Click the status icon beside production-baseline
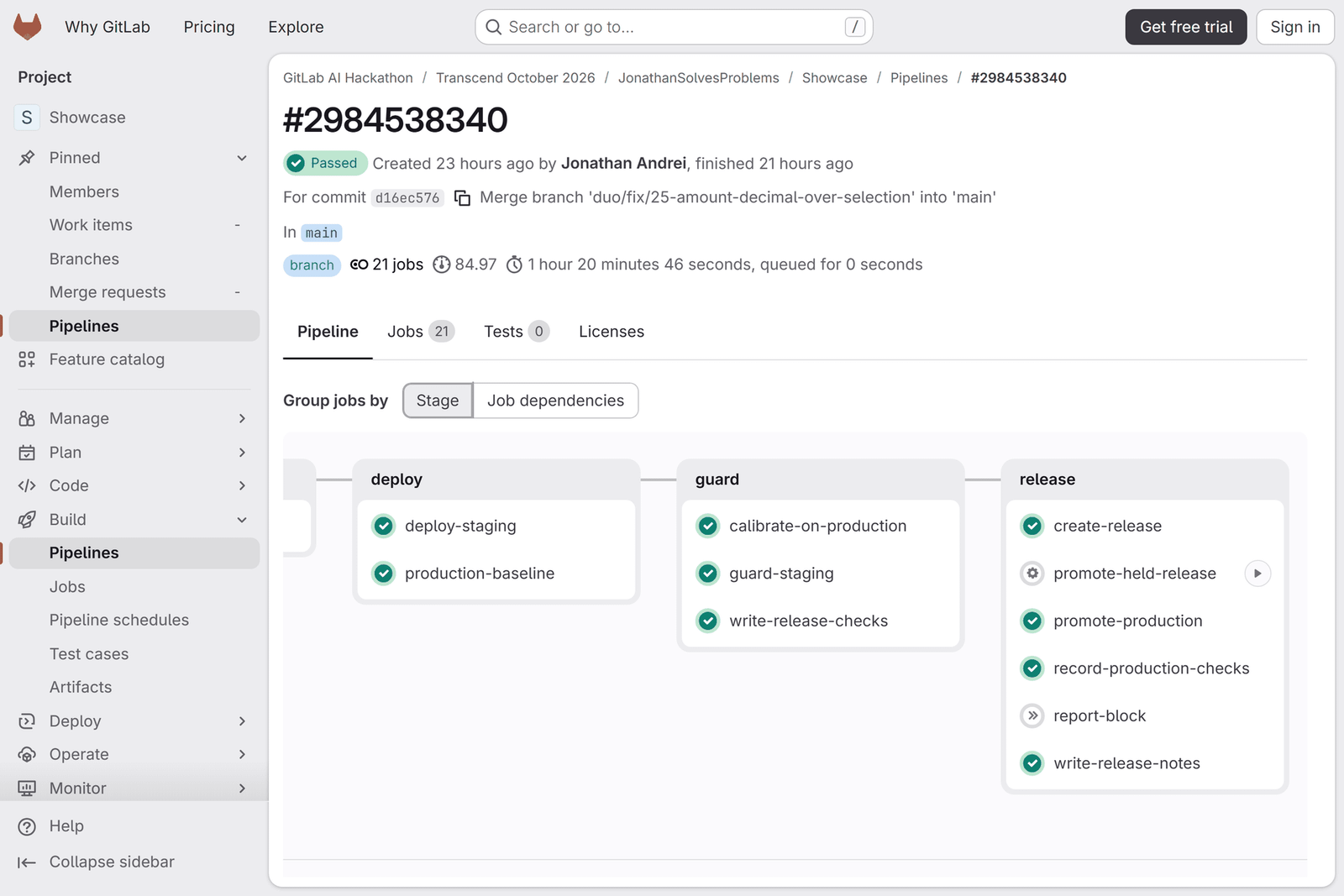The image size is (1344, 896). point(384,574)
